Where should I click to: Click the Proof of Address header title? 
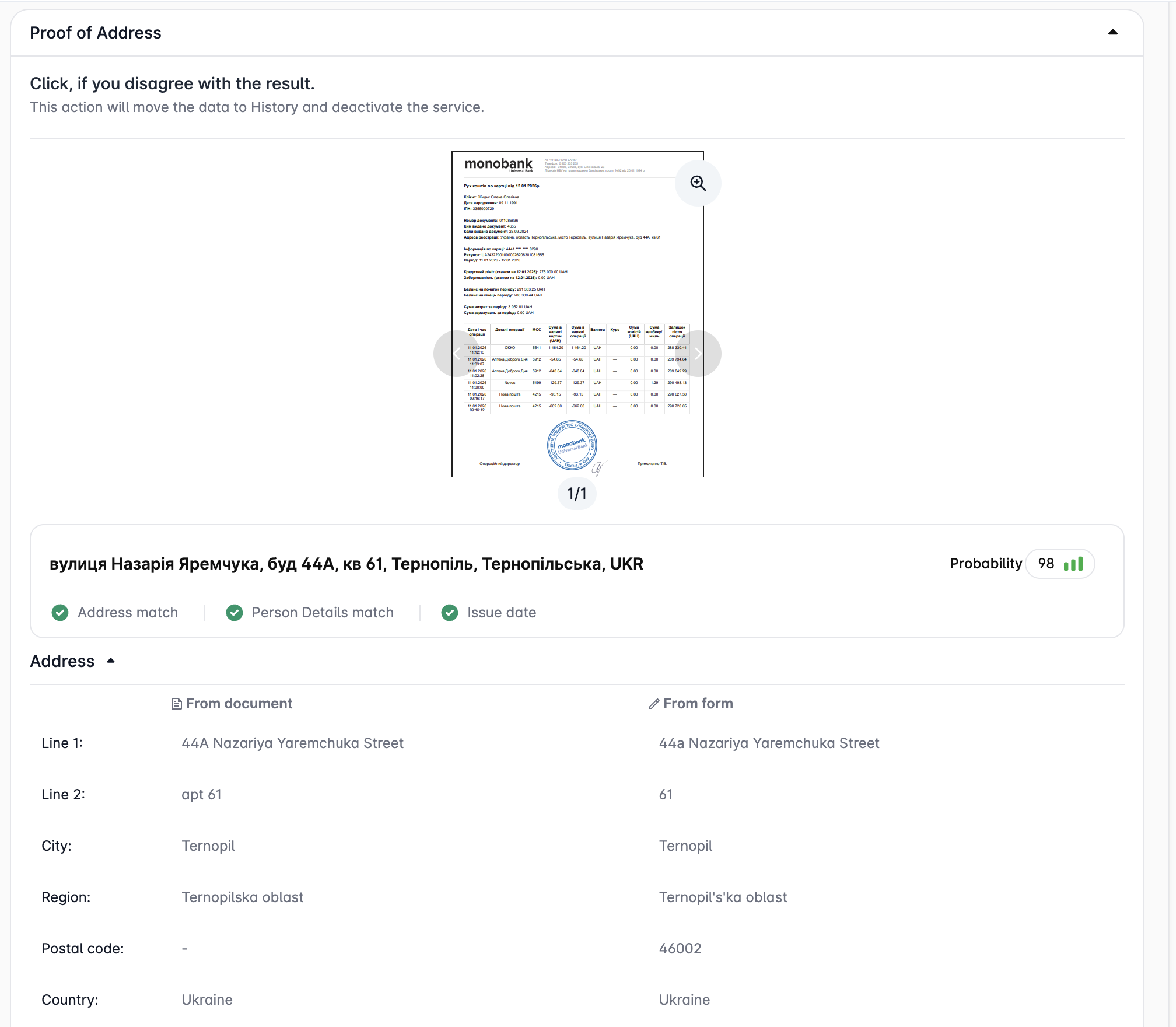tap(96, 33)
